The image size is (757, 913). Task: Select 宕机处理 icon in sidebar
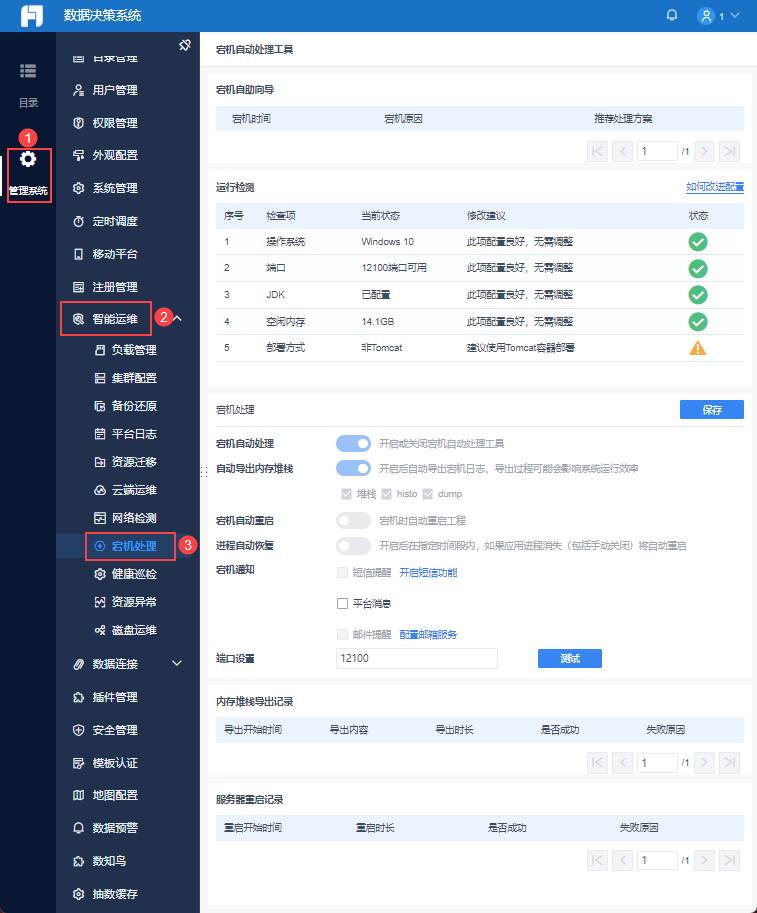coord(100,546)
